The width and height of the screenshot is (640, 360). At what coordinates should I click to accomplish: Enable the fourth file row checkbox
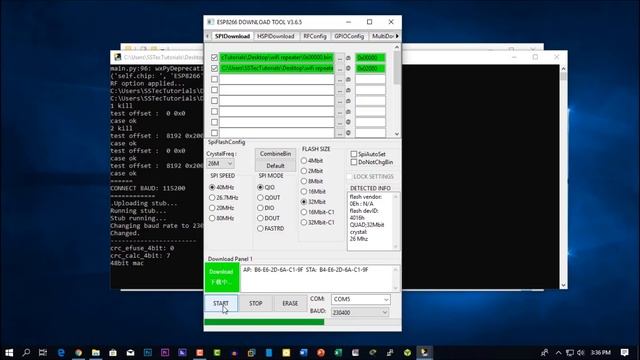point(214,90)
